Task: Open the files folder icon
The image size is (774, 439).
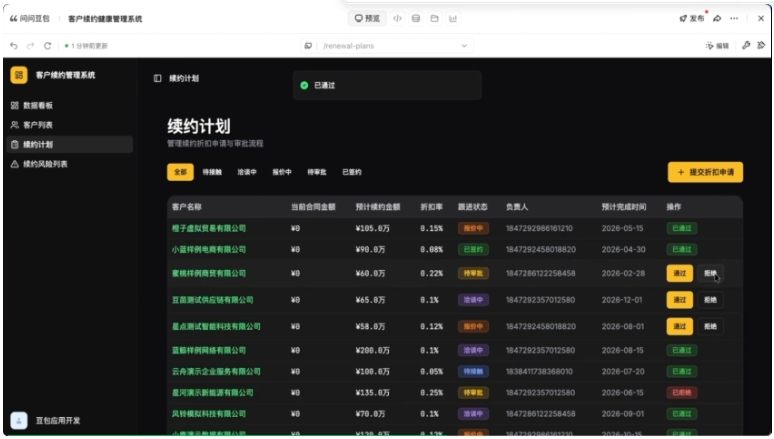Action: point(434,19)
